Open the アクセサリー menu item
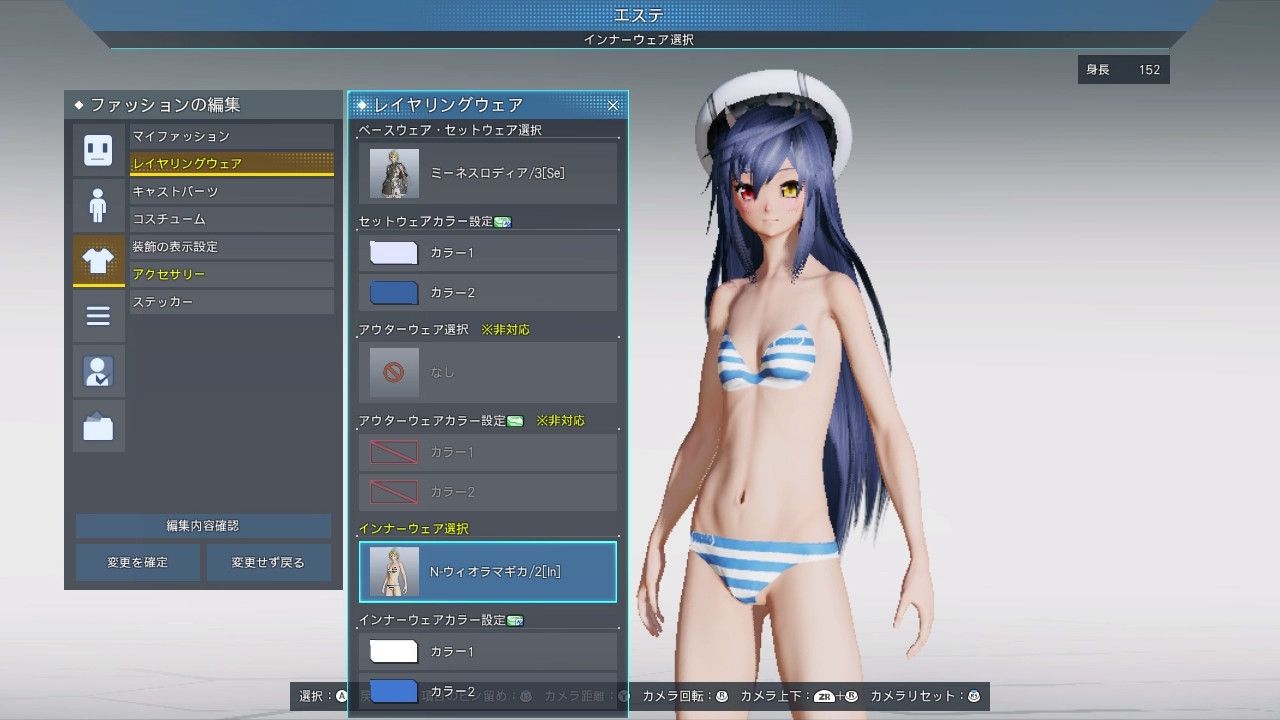This screenshot has width=1280, height=720. coord(232,273)
